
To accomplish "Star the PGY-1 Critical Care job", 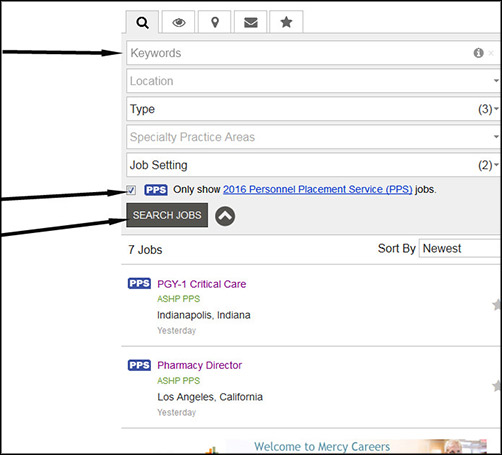I will (497, 305).
